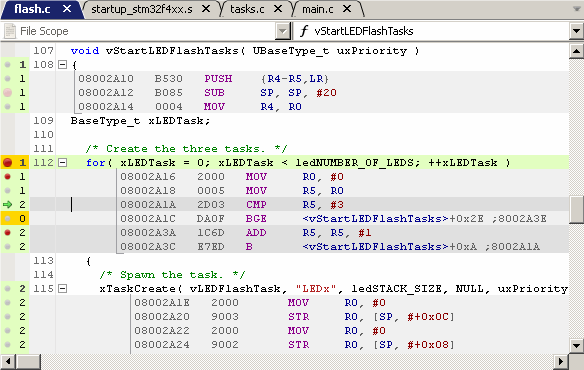Click the branch target ;8002A1A

(x=512, y=247)
